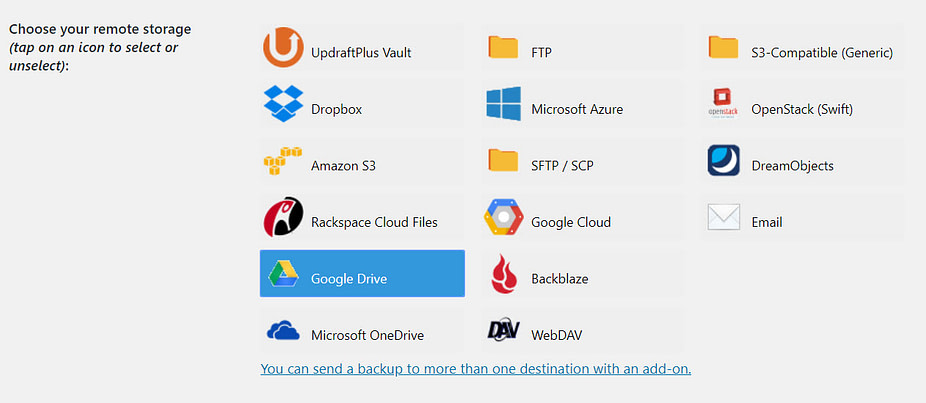Pick the S3-Compatible (Generic) folder icon
Screen dimensions: 926x403
723,47
